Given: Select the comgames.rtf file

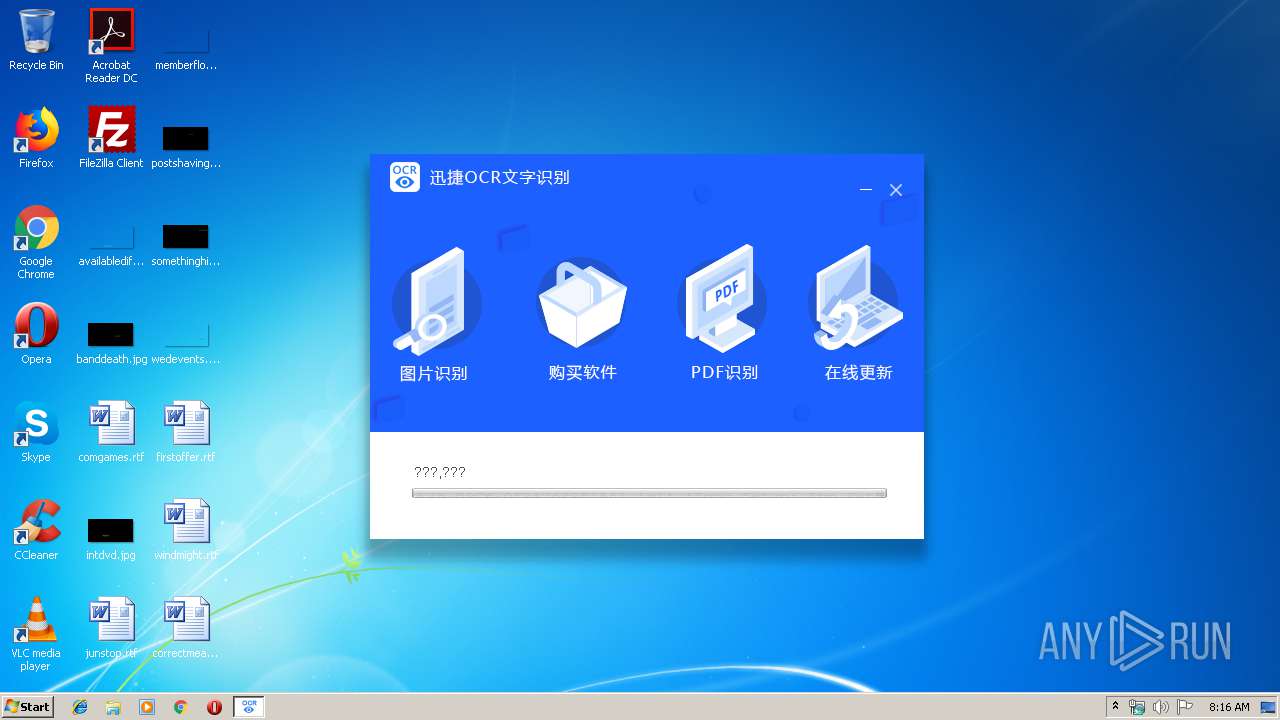Looking at the screenshot, I should coord(111,432).
